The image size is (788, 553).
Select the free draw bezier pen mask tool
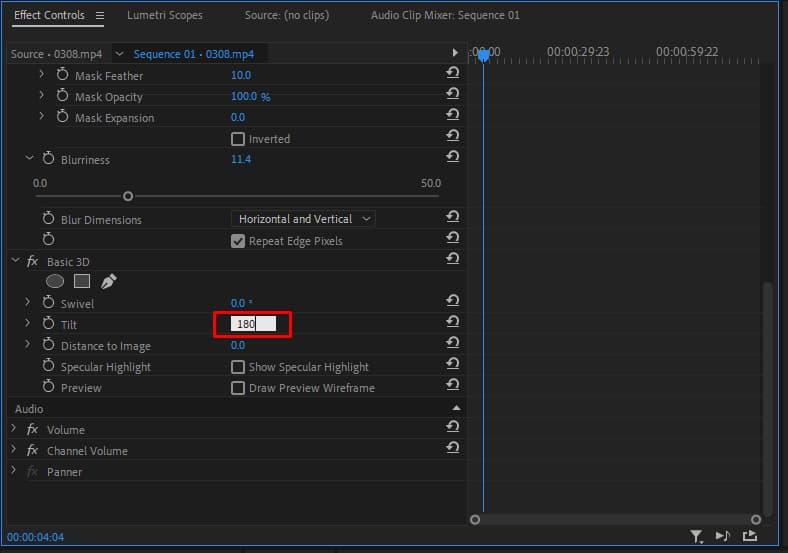coord(109,282)
